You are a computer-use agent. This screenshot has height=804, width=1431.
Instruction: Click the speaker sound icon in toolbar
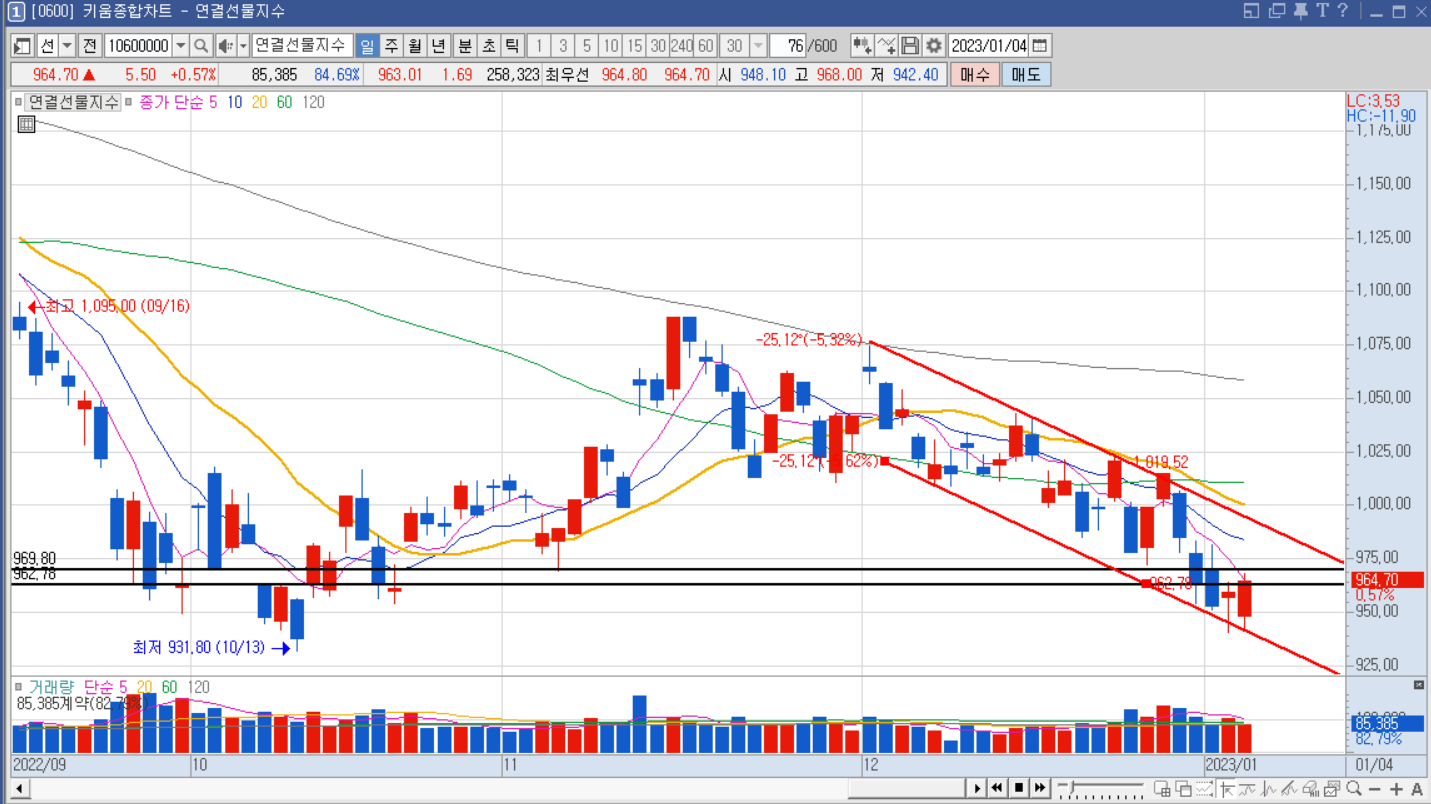pyautogui.click(x=225, y=46)
